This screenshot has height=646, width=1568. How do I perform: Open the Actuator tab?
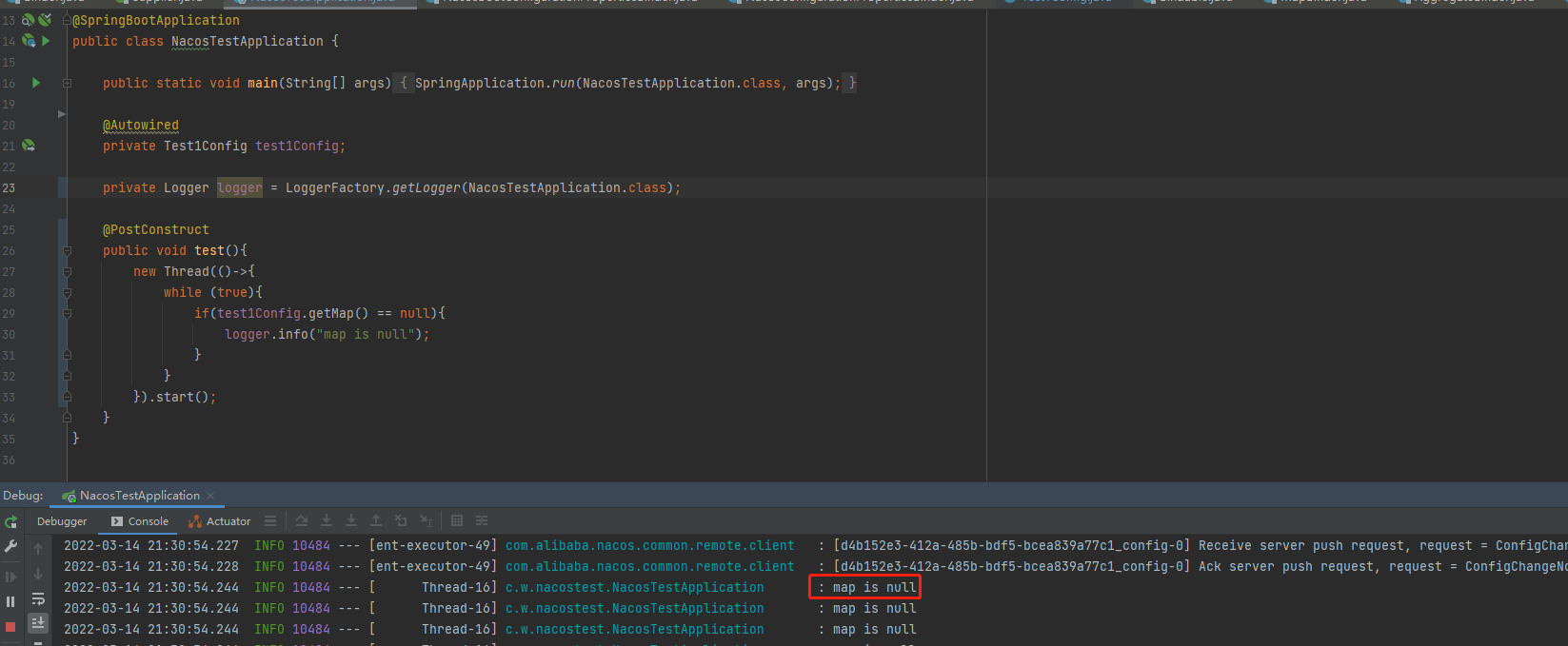tap(220, 521)
